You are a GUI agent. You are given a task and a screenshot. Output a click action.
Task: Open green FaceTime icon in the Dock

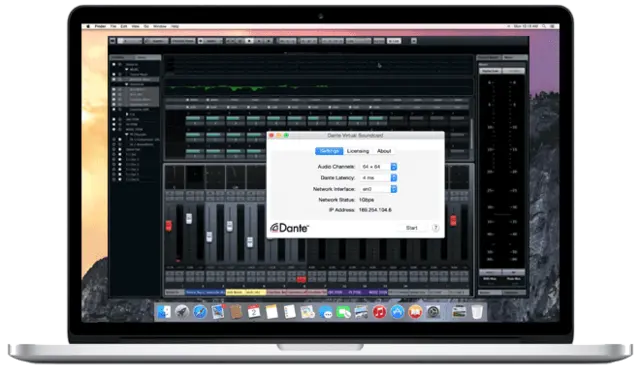[343, 313]
